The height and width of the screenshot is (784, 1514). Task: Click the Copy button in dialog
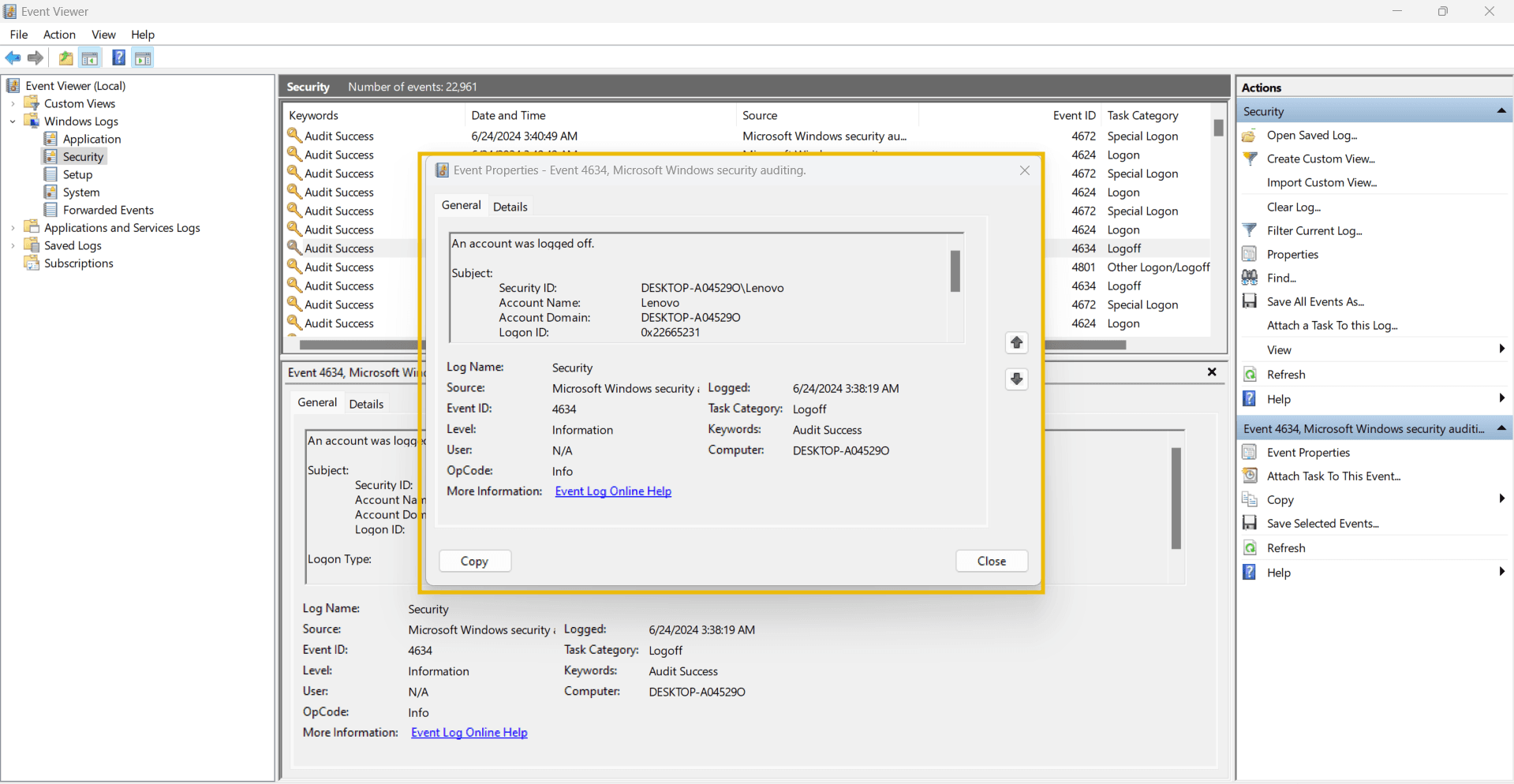(x=474, y=561)
